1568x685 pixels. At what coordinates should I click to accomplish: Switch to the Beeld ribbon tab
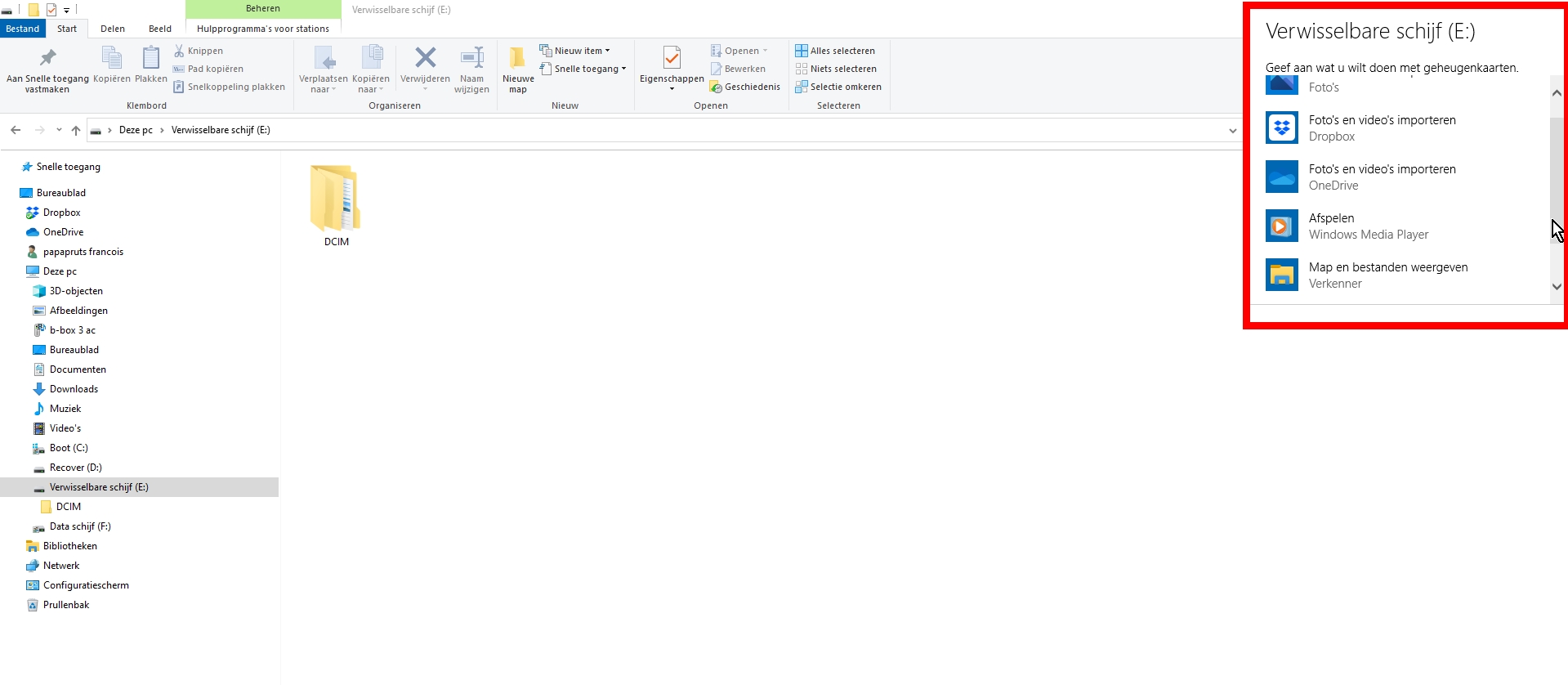point(160,29)
